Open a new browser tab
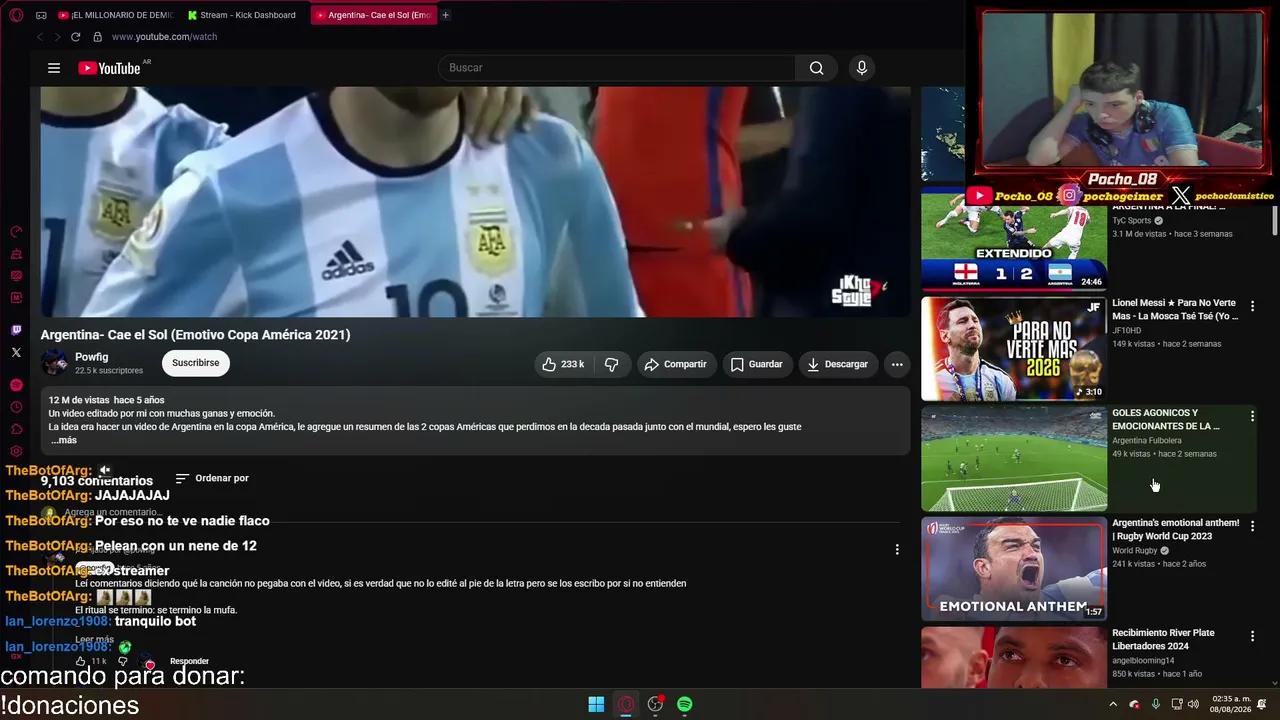 445,15
